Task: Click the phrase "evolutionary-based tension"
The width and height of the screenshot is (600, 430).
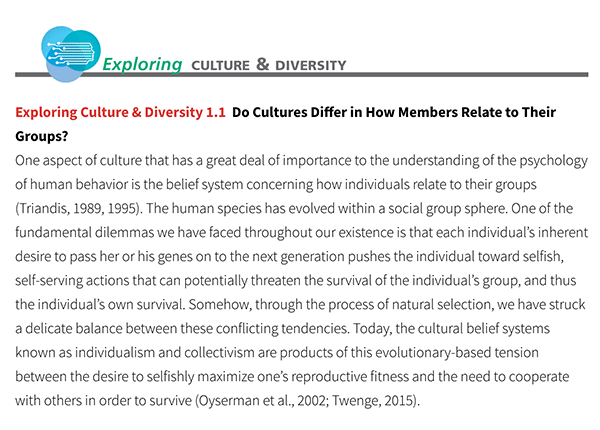Action: click(x=457, y=352)
